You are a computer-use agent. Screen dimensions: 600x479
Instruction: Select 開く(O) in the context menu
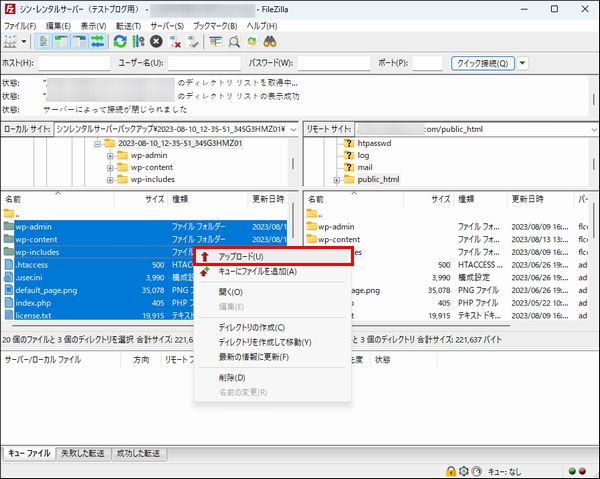pyautogui.click(x=272, y=292)
